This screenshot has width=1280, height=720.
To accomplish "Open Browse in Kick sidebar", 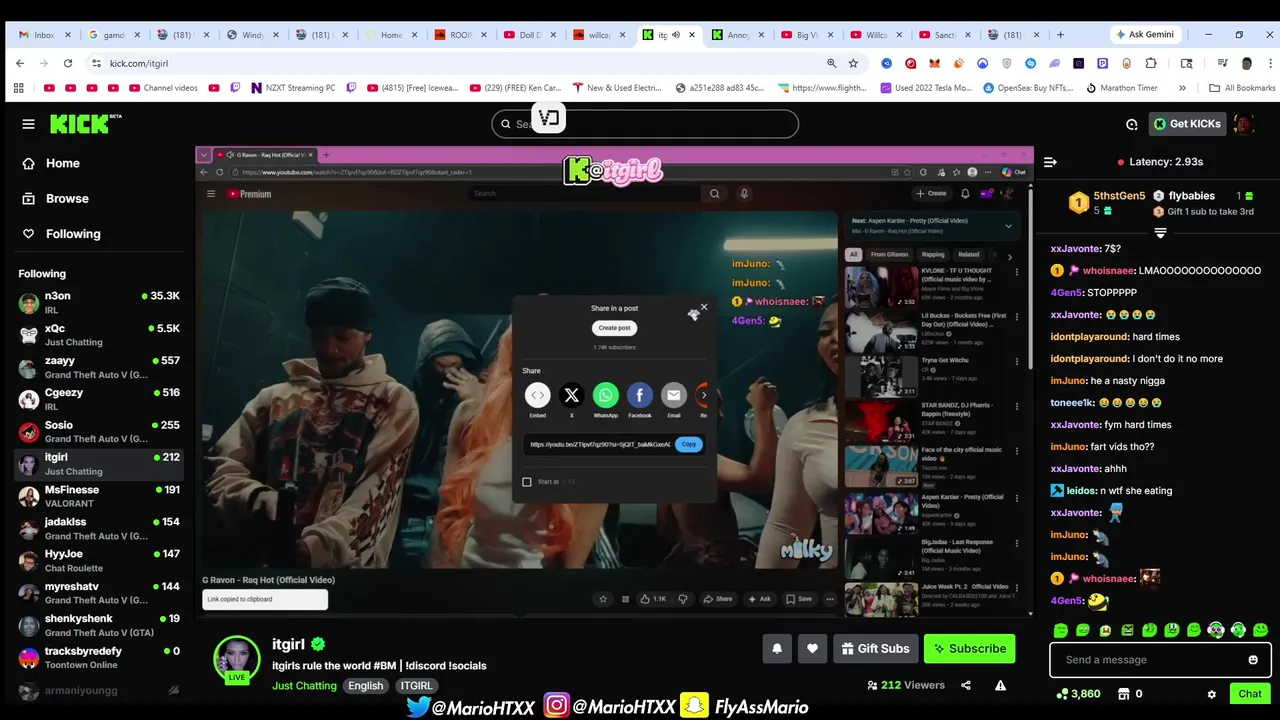I will (x=67, y=198).
